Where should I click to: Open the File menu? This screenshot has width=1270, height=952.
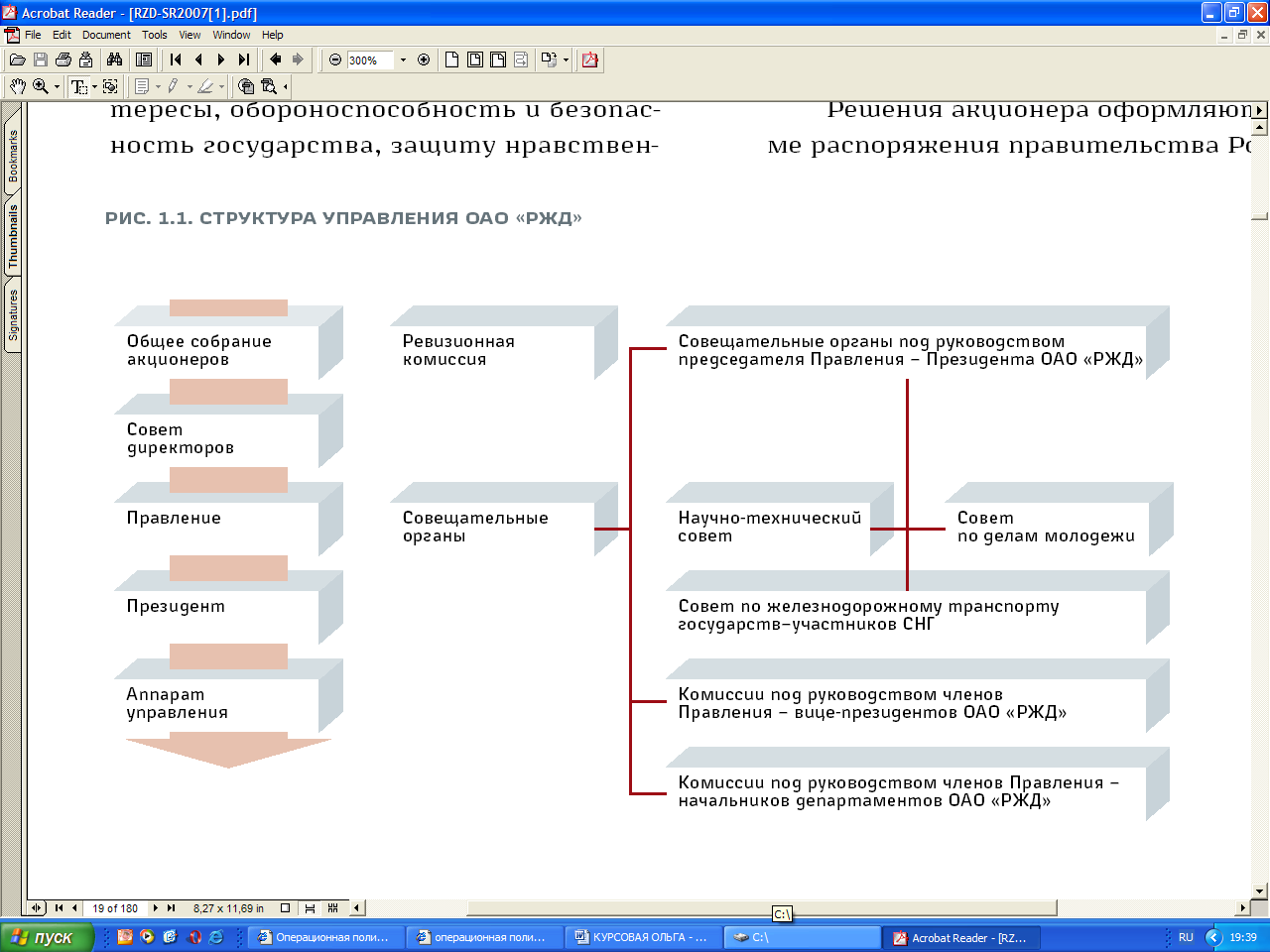tap(33, 35)
